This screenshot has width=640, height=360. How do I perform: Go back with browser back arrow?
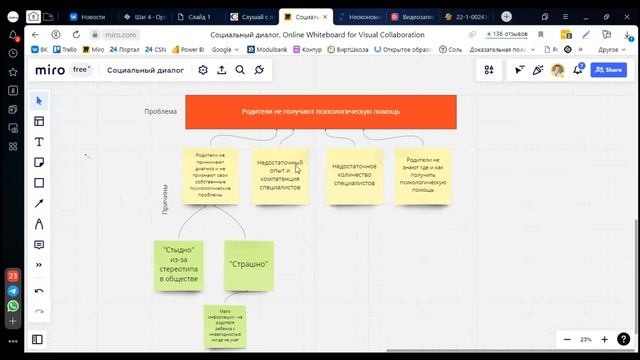pyautogui.click(x=36, y=35)
